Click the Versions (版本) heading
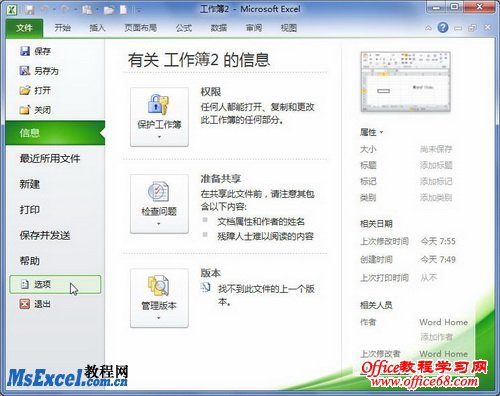Viewport: 500px width, 396px height. (211, 273)
